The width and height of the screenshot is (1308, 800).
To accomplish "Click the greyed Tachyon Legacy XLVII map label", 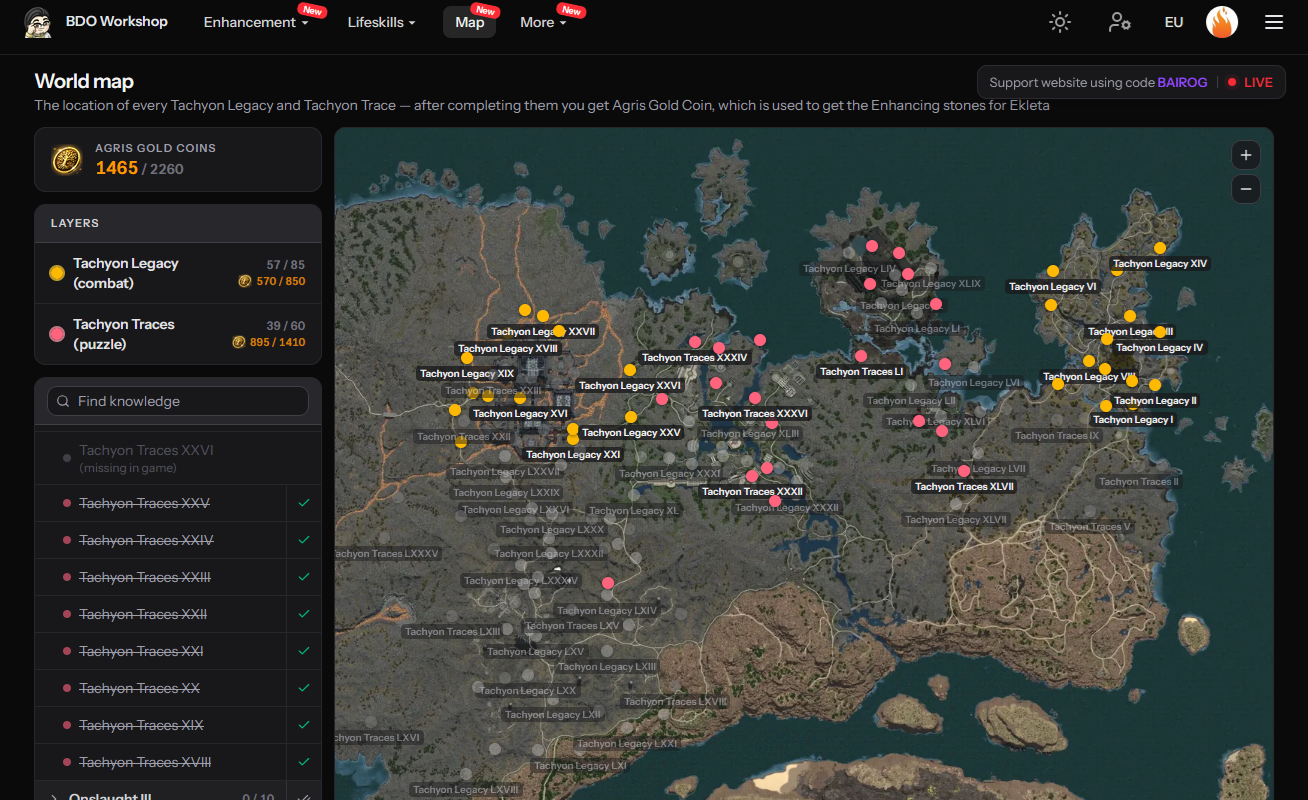I will pos(956,520).
